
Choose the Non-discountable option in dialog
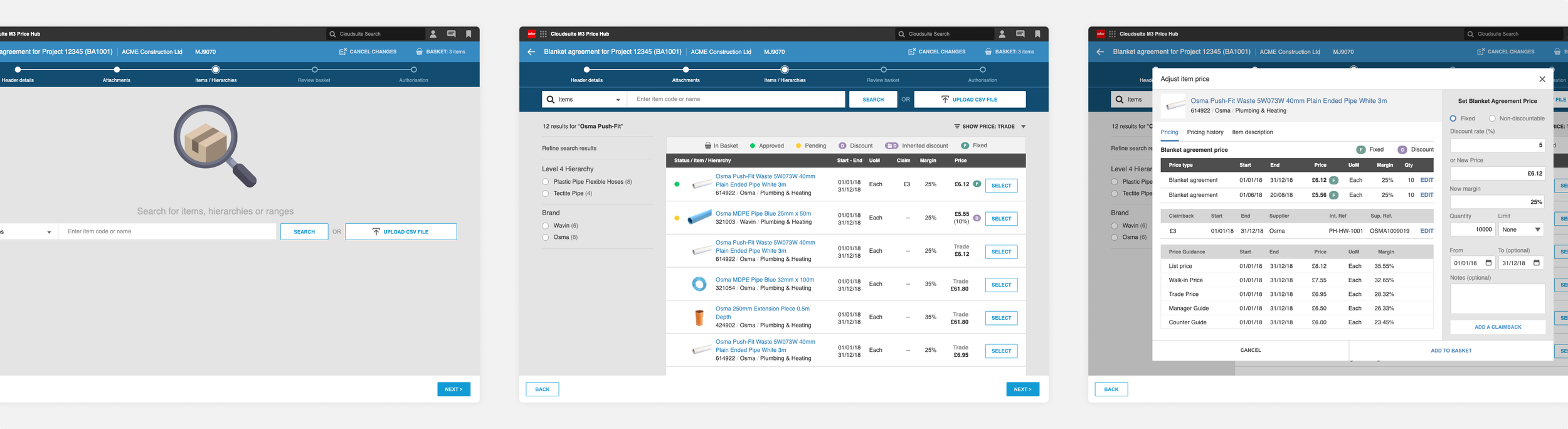[x=1492, y=119]
